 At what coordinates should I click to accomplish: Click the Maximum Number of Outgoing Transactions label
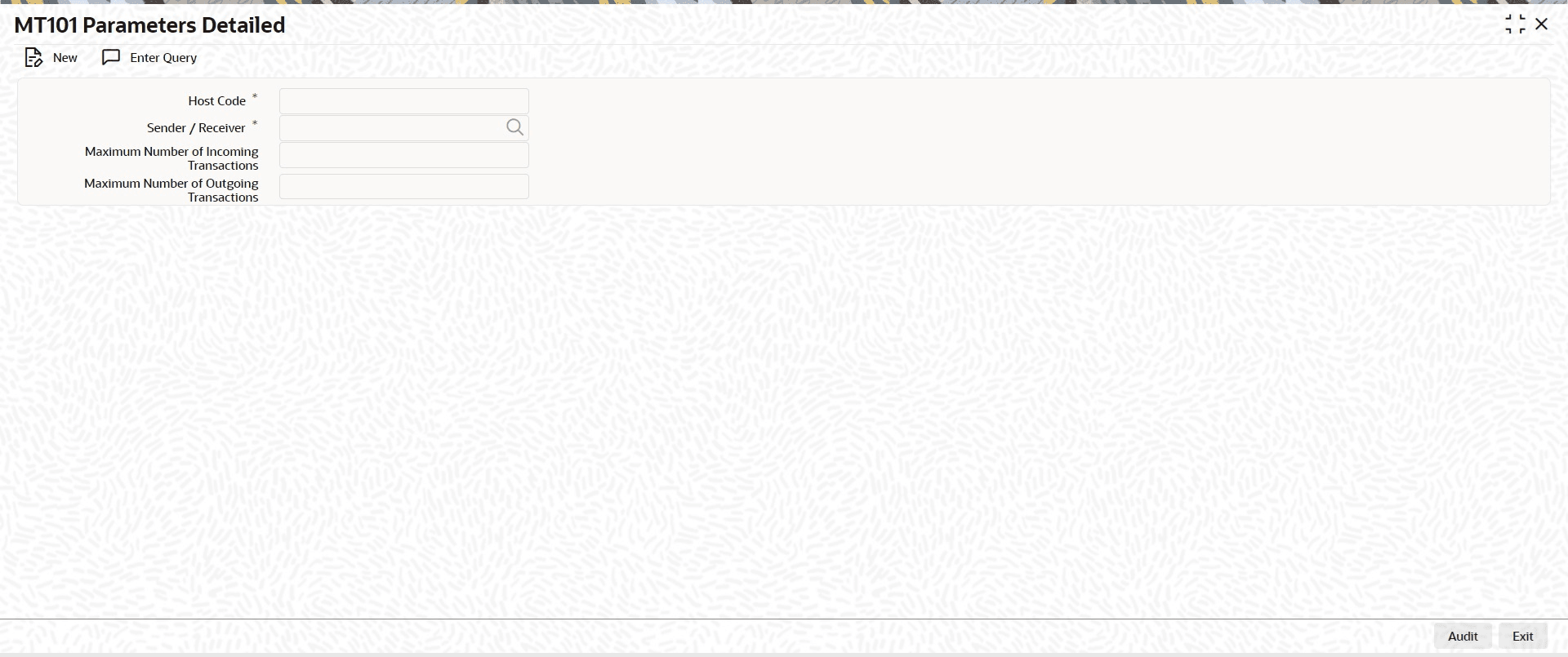coord(171,190)
